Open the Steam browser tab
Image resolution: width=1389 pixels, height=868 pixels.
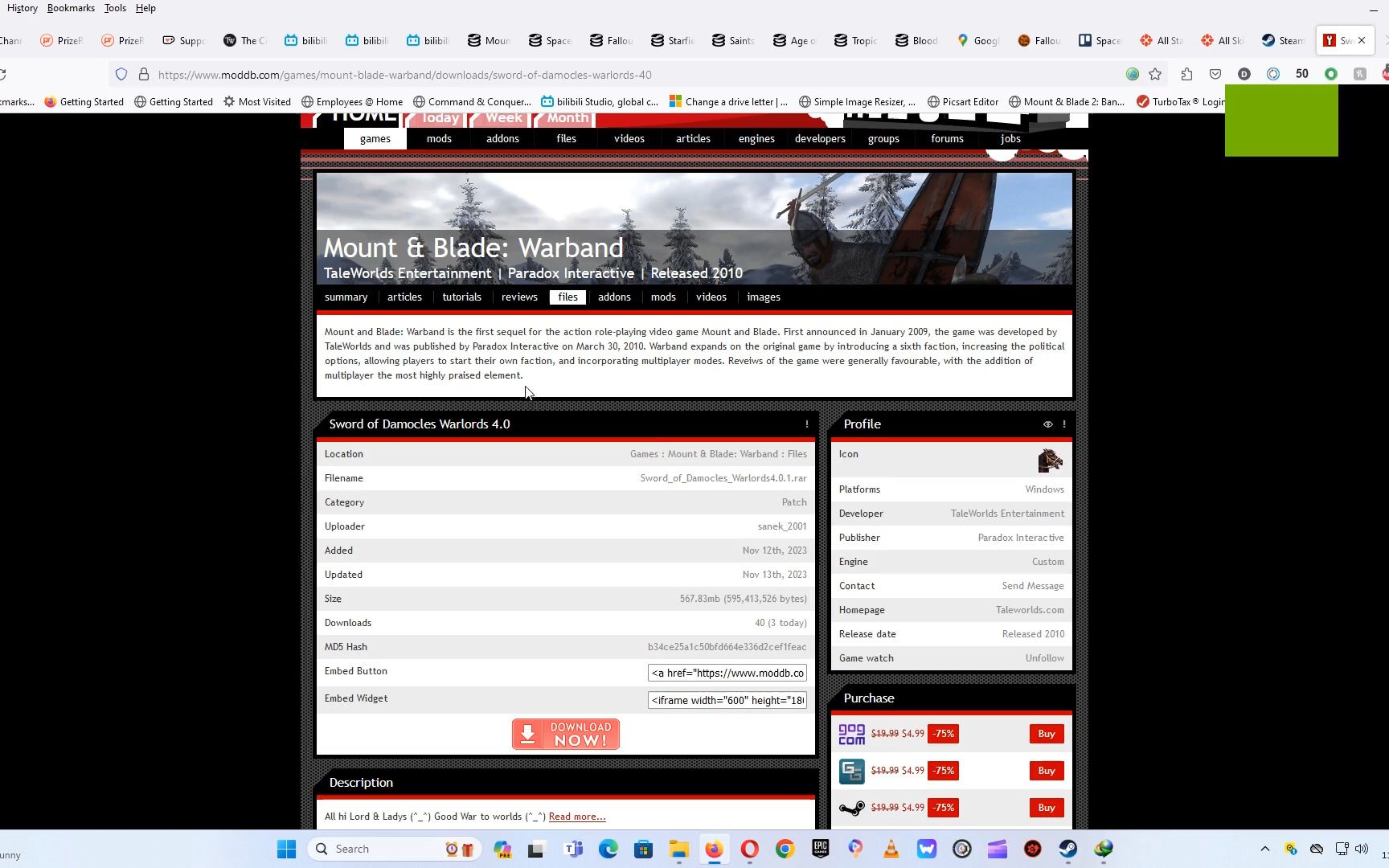[x=1284, y=40]
